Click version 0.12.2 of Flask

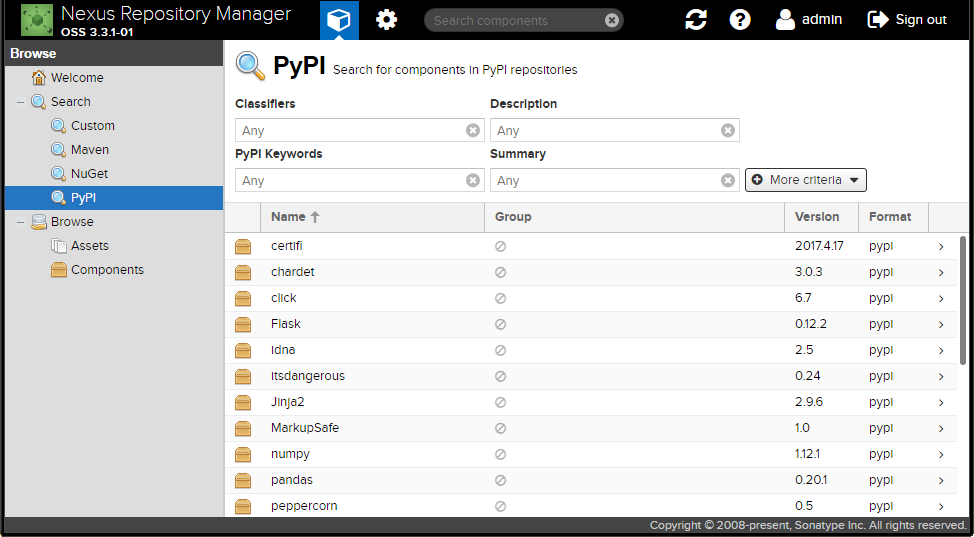(811, 324)
